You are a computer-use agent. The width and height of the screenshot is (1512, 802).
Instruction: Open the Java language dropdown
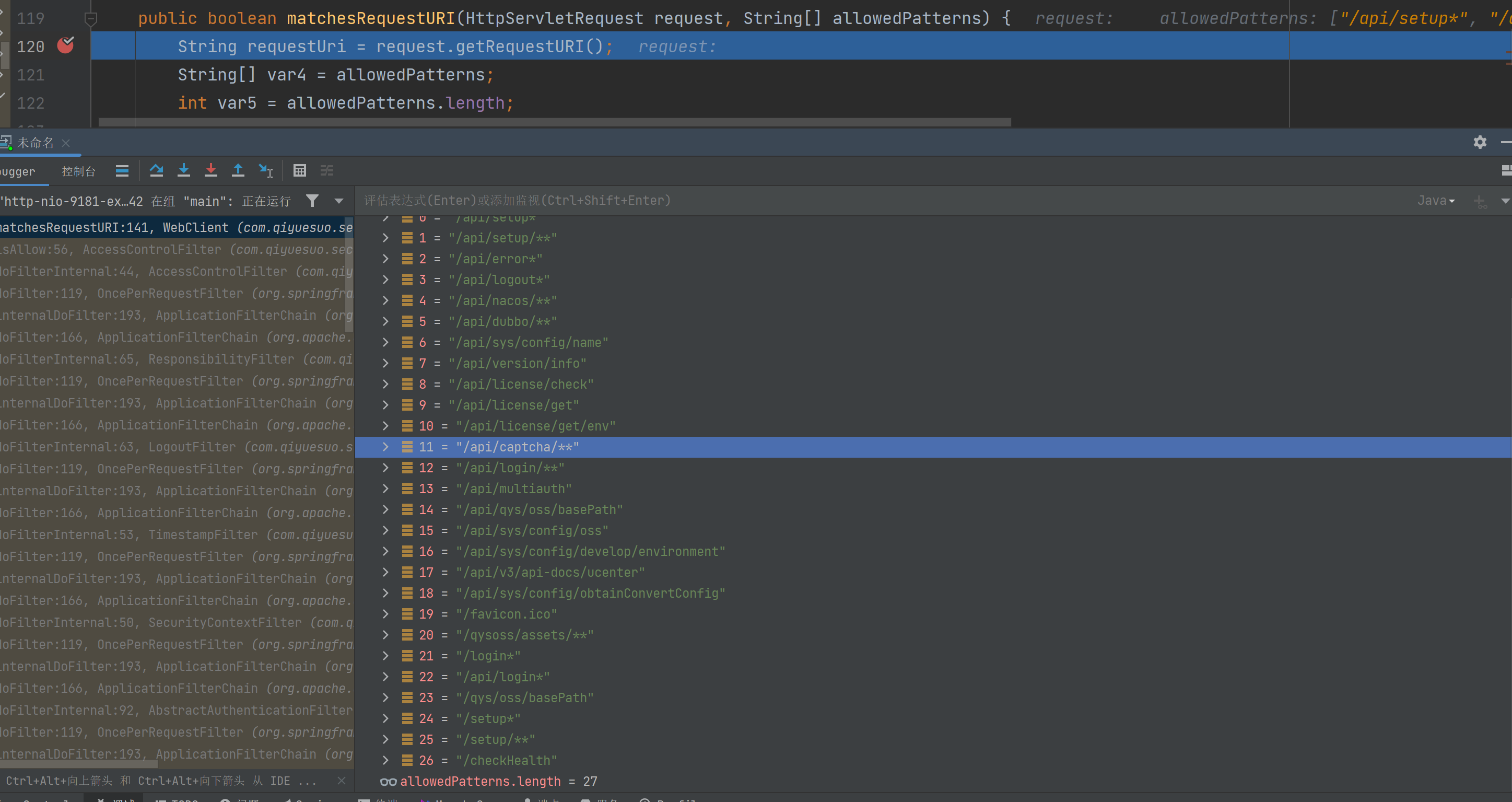[1436, 201]
